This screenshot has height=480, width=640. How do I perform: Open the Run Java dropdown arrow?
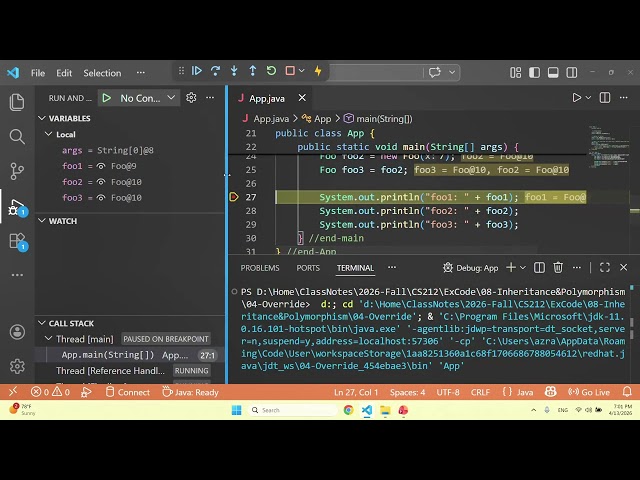click(x=588, y=98)
